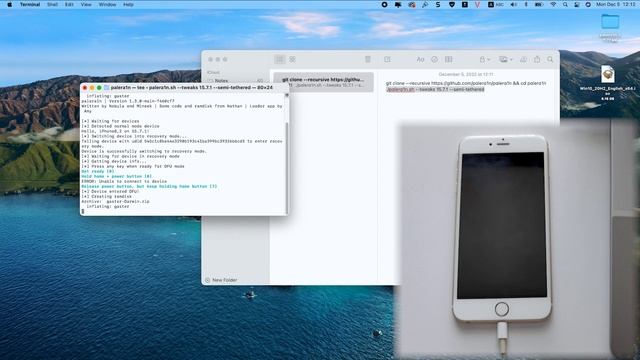The height and width of the screenshot is (360, 640).
Task: Click the 'Get ready (0)' line in Terminal
Action: [98, 171]
